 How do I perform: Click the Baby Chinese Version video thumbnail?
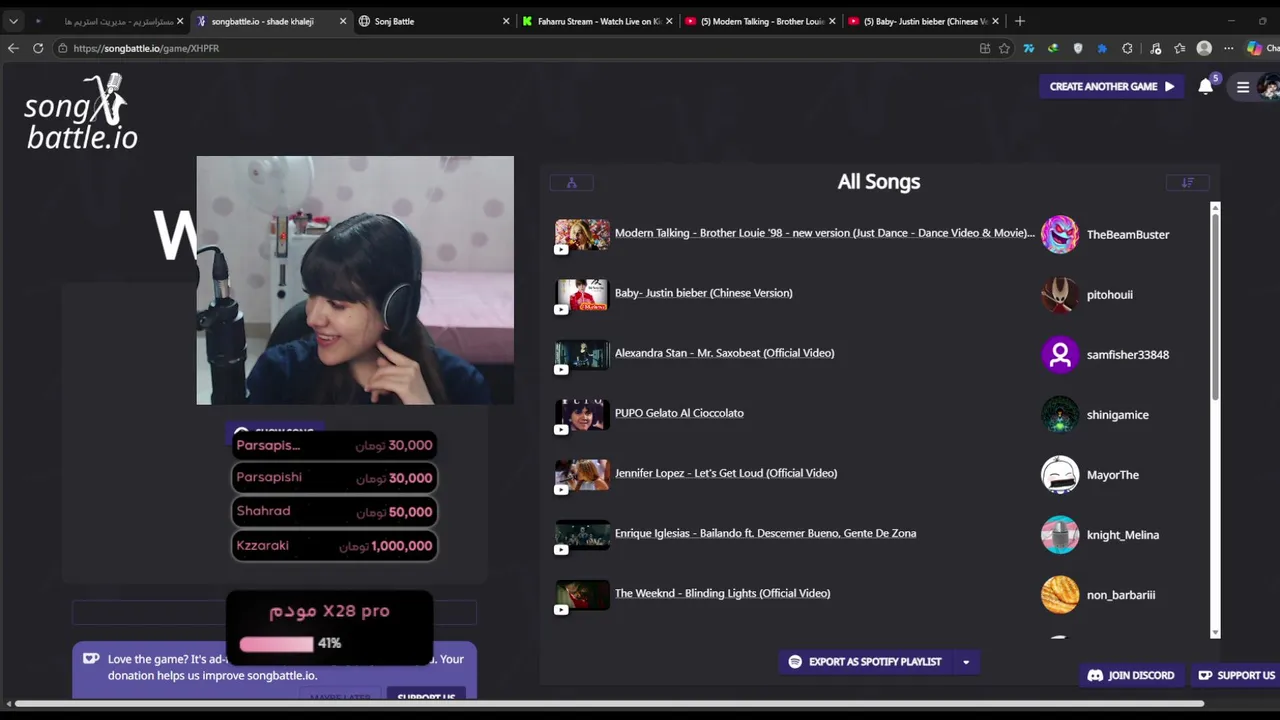click(582, 294)
